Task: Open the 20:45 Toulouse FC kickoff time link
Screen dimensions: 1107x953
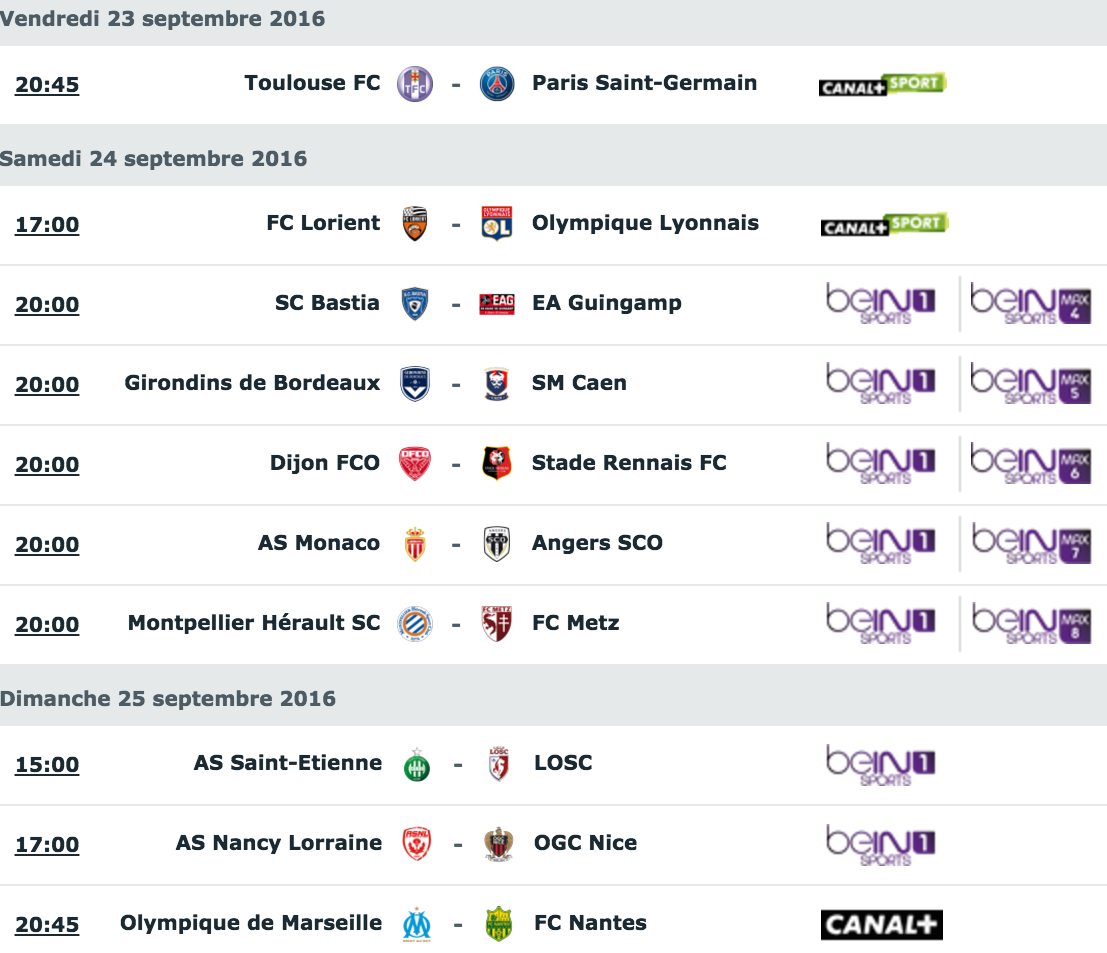Action: click(x=47, y=85)
